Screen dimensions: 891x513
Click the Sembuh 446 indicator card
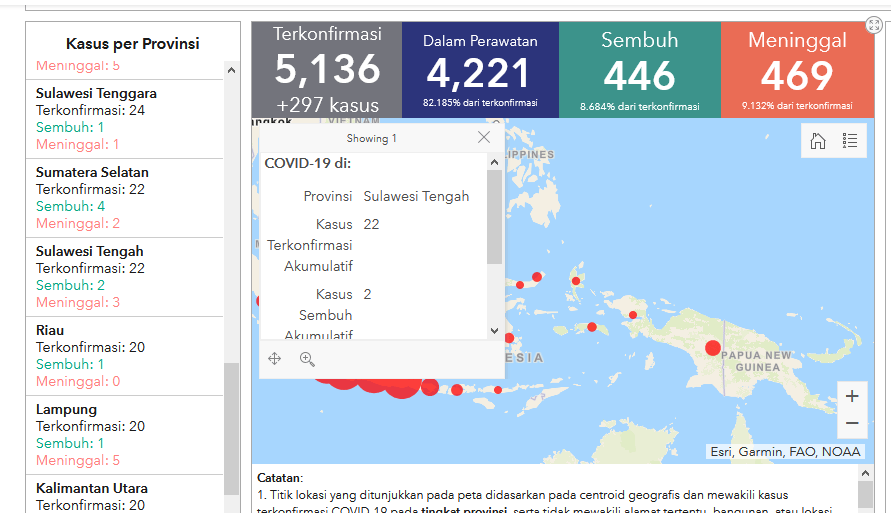tap(639, 69)
